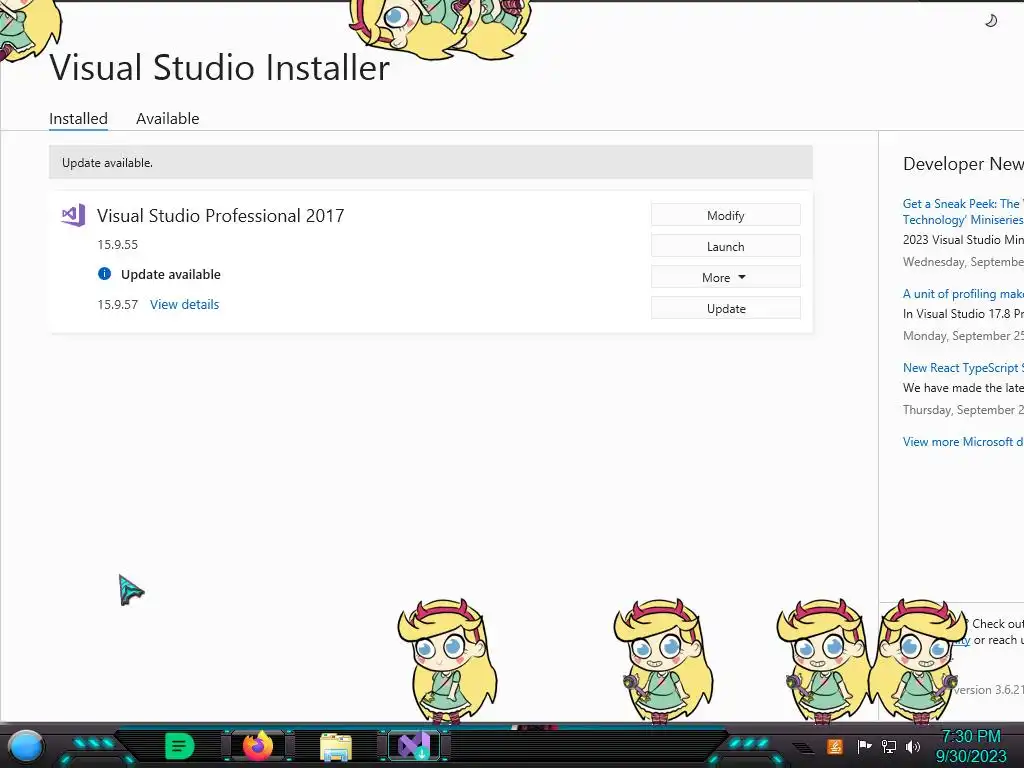The width and height of the screenshot is (1024, 768).
Task: Click version number 15.9.55
Action: 118,244
